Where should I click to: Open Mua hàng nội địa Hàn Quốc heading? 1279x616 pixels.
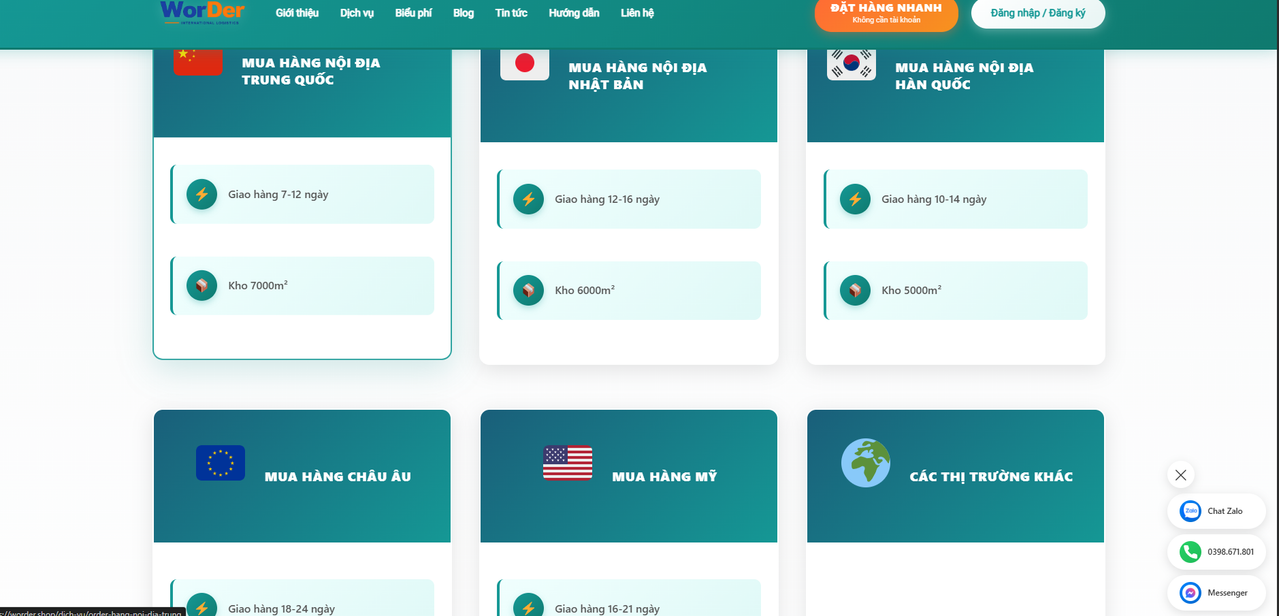pyautogui.click(x=964, y=76)
